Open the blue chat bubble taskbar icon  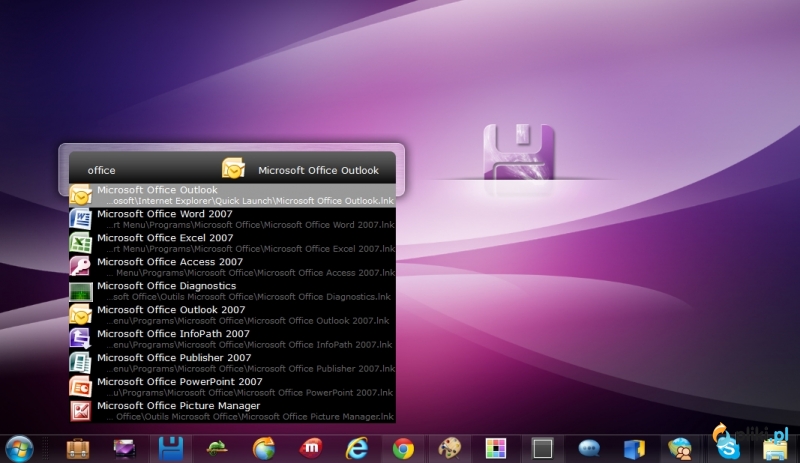[x=589, y=449]
